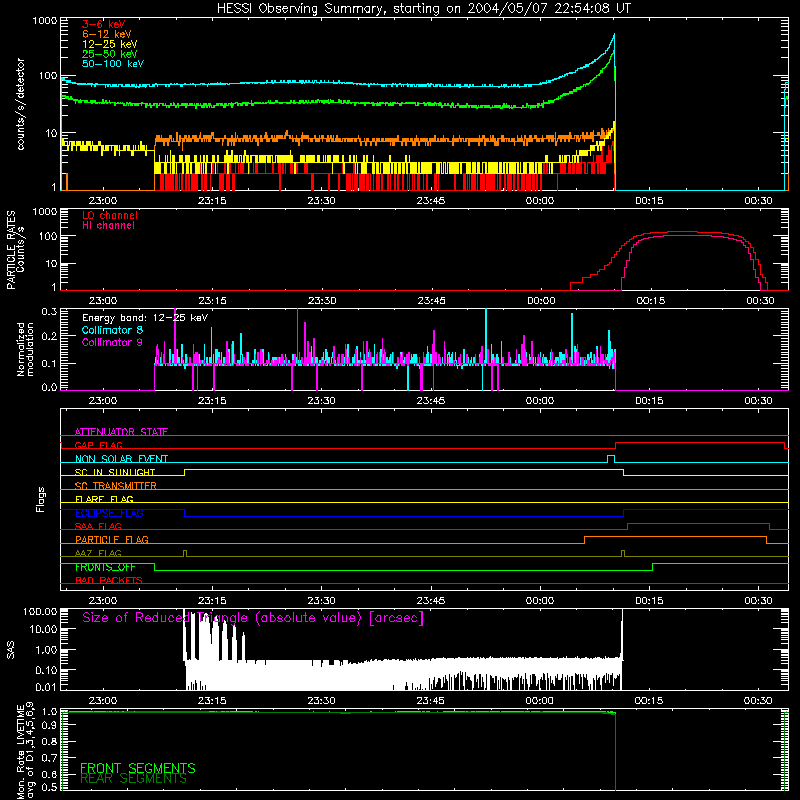
Task: Select the 'FRONT SEGMENTS' legend label
Action: pyautogui.click(x=138, y=768)
